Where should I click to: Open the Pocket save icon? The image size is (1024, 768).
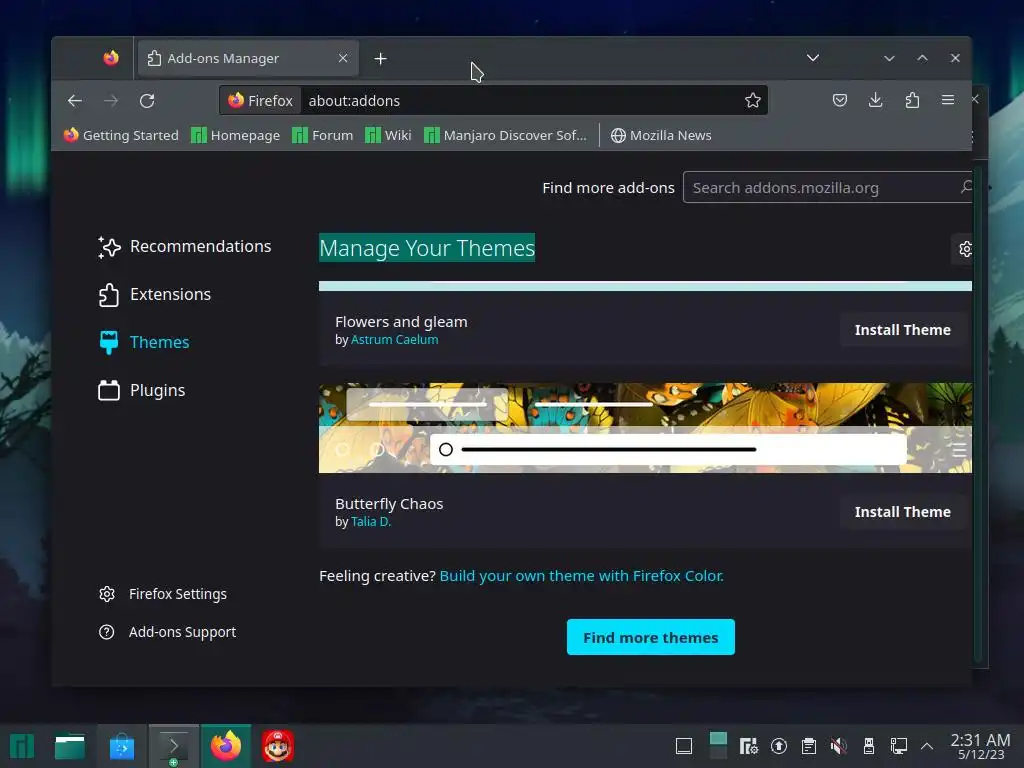pyautogui.click(x=840, y=100)
